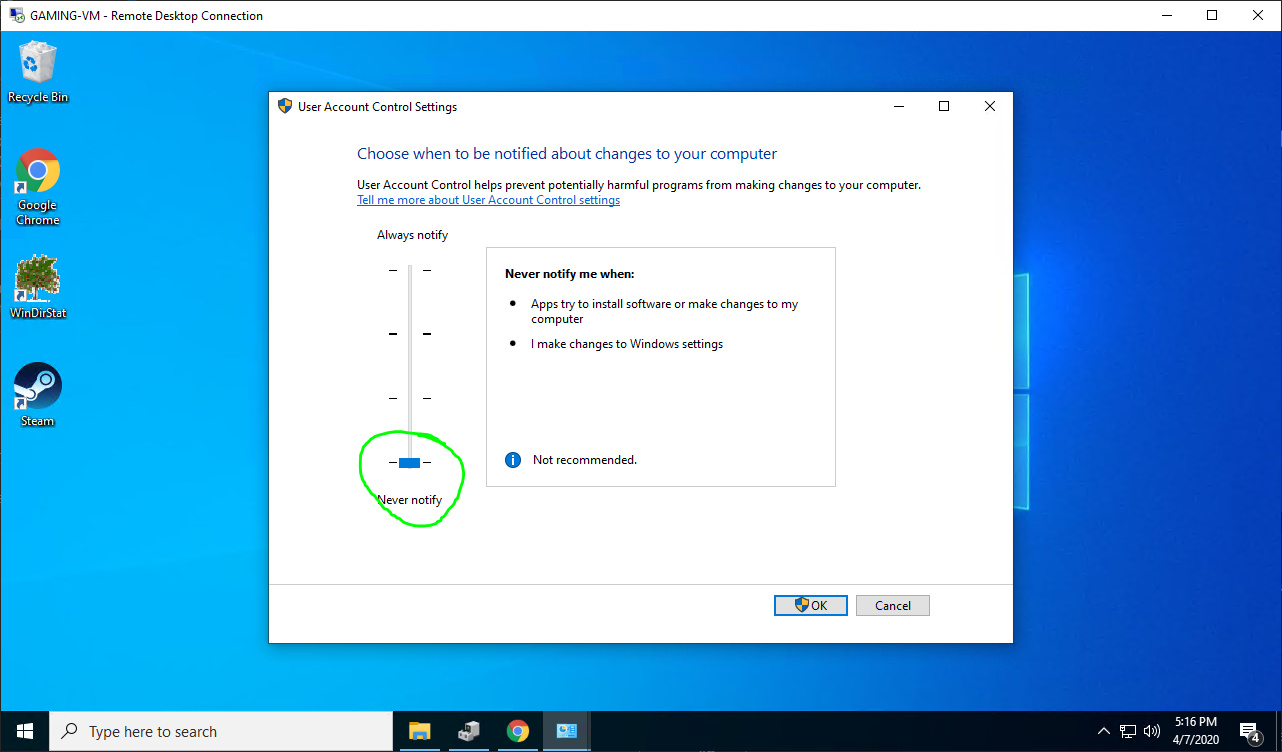Click the blue info icon beside Not recommended
This screenshot has width=1282, height=752.
tap(513, 460)
